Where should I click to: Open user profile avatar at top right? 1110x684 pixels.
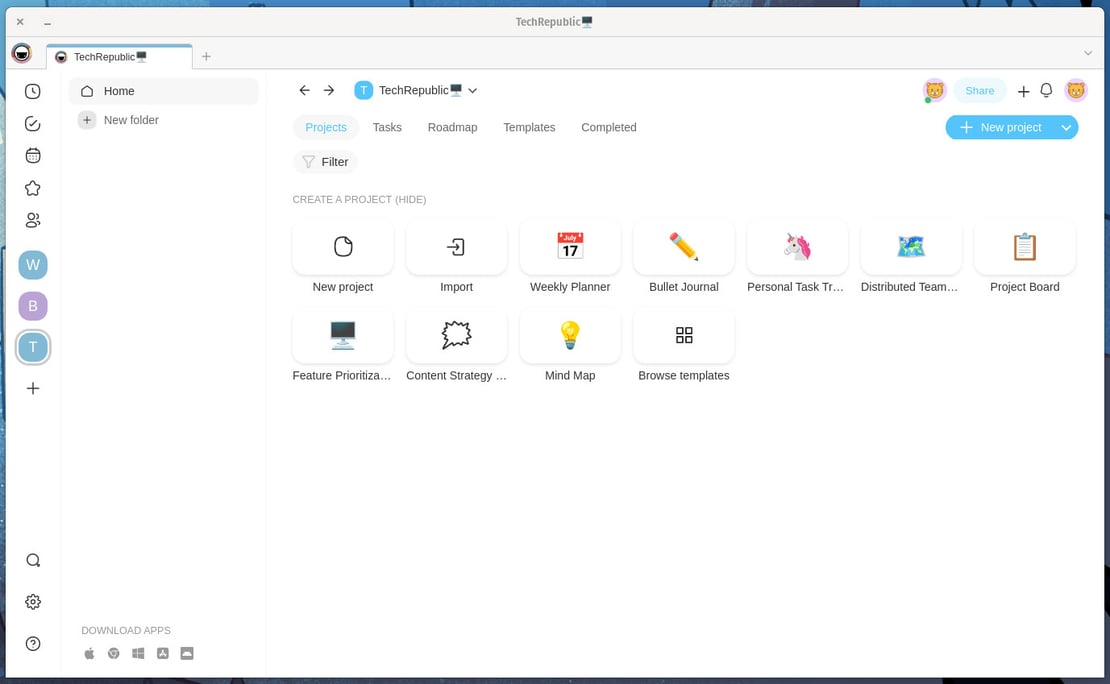click(x=1076, y=90)
